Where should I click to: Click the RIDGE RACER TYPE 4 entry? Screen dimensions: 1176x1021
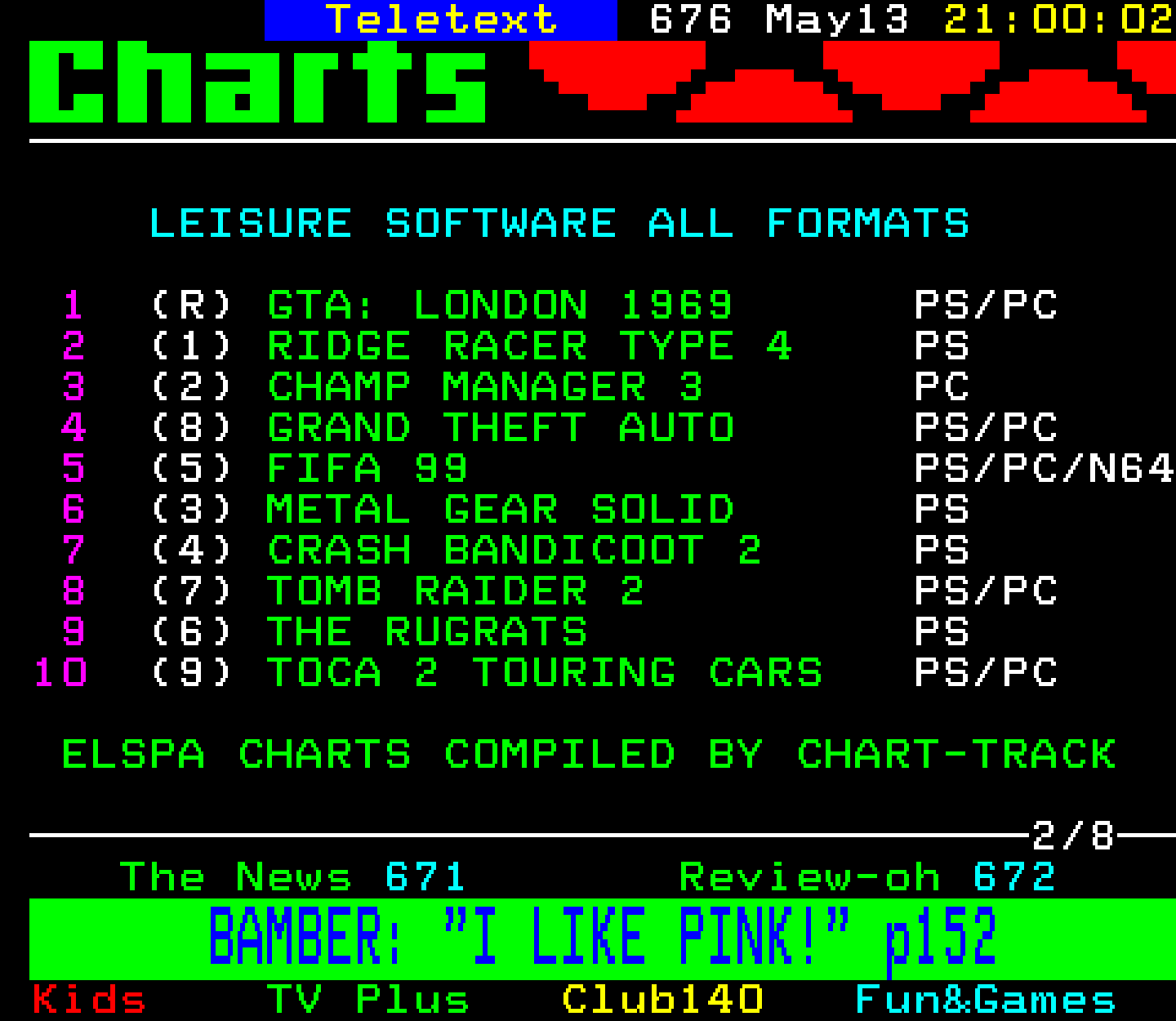coord(529,346)
